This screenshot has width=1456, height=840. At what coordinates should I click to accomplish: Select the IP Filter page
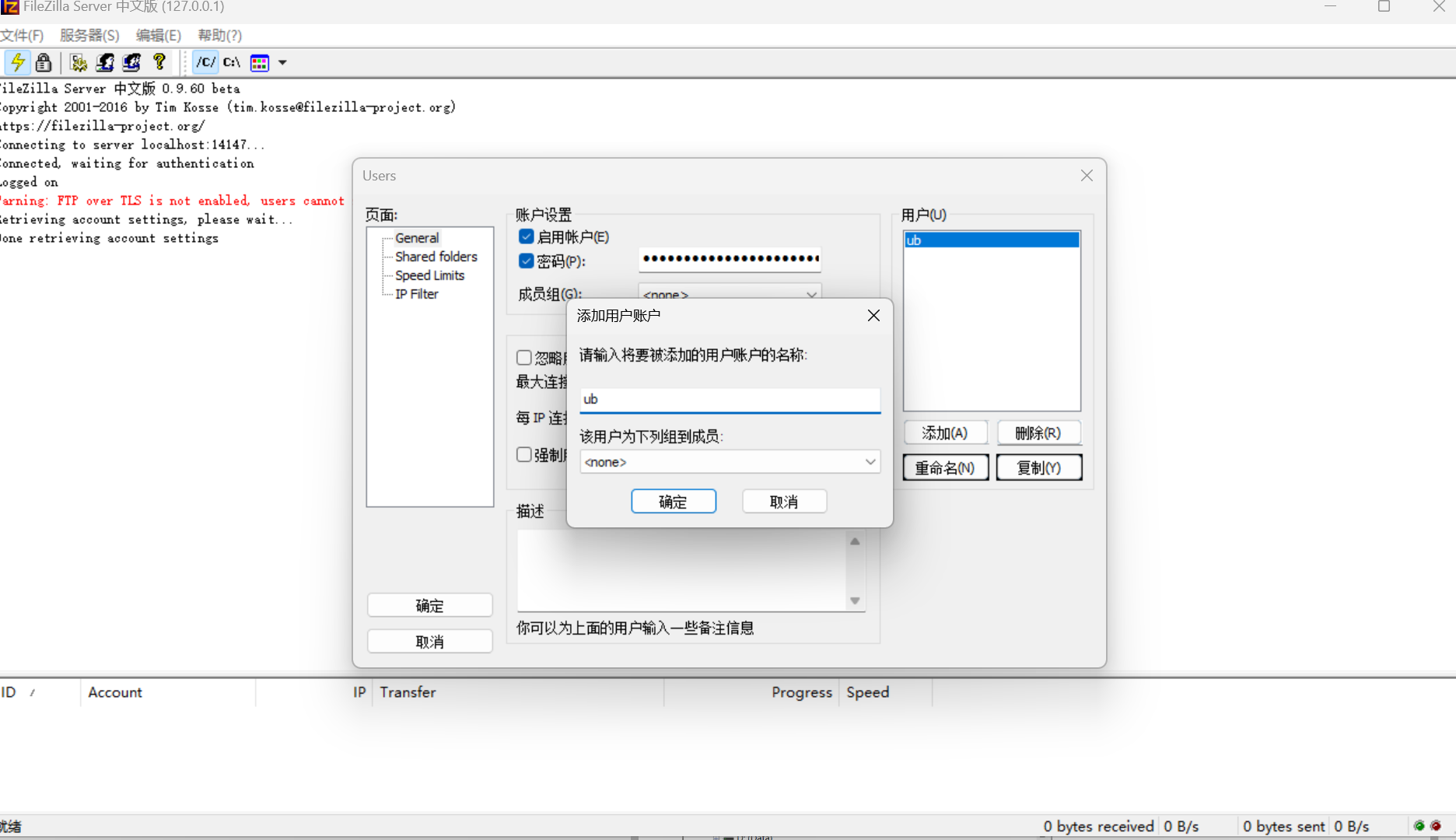point(417,294)
